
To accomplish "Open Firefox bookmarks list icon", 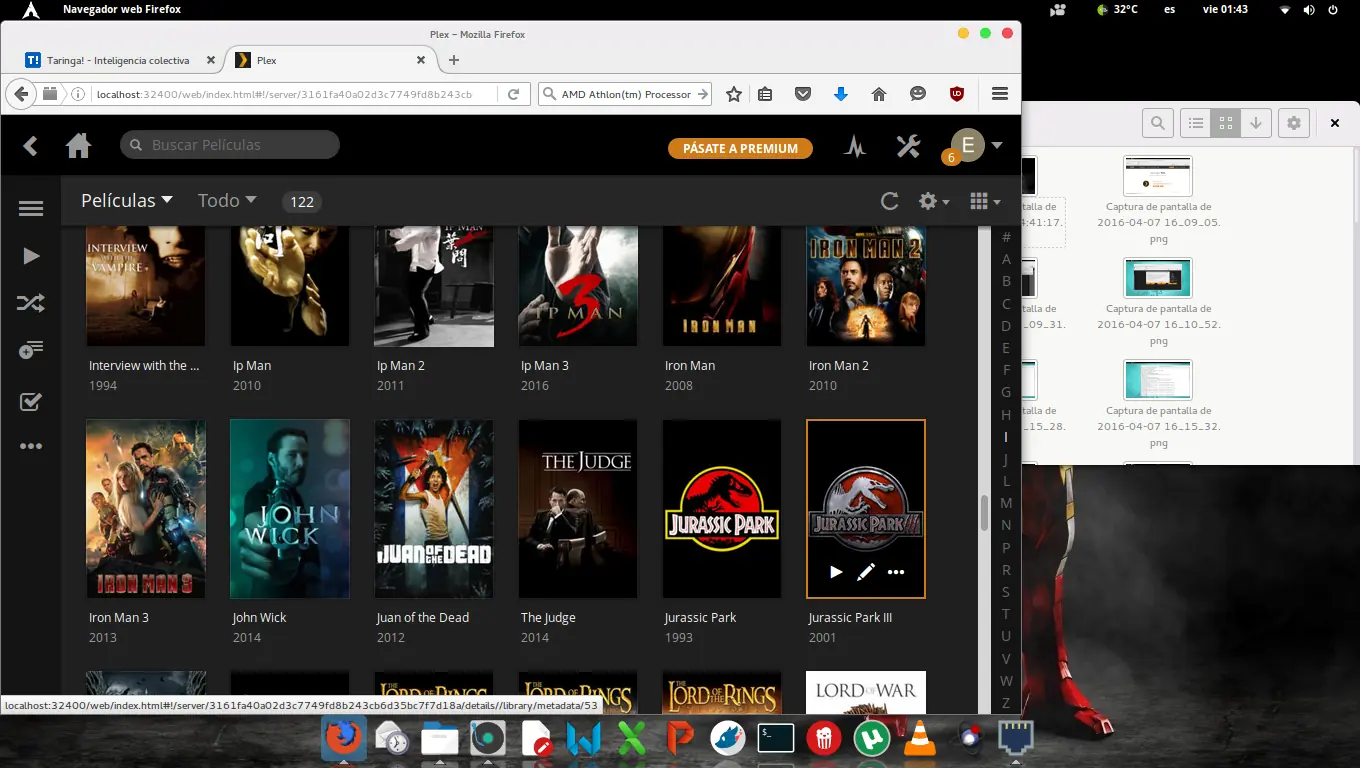I will 765,94.
